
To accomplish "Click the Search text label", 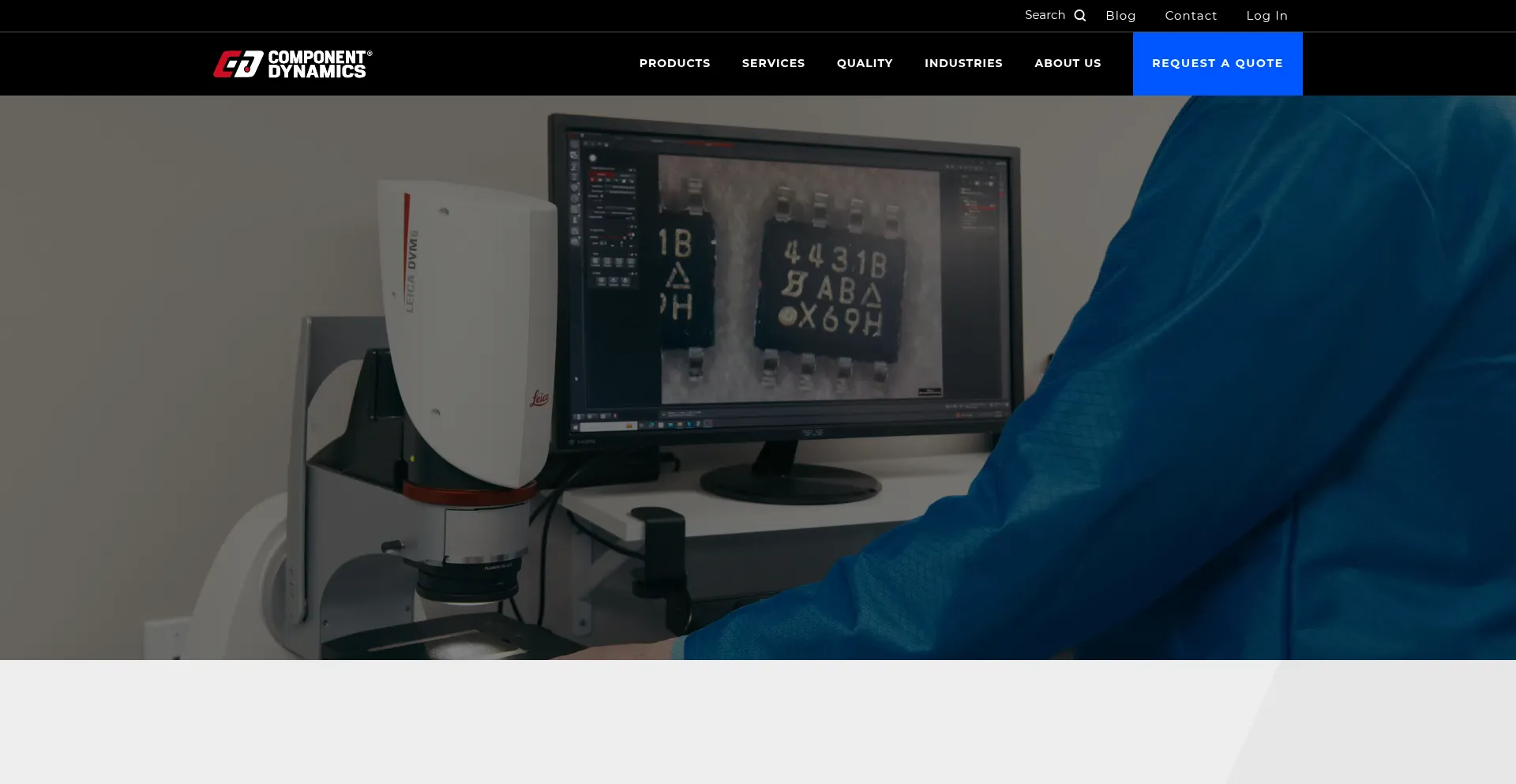I will [1045, 16].
